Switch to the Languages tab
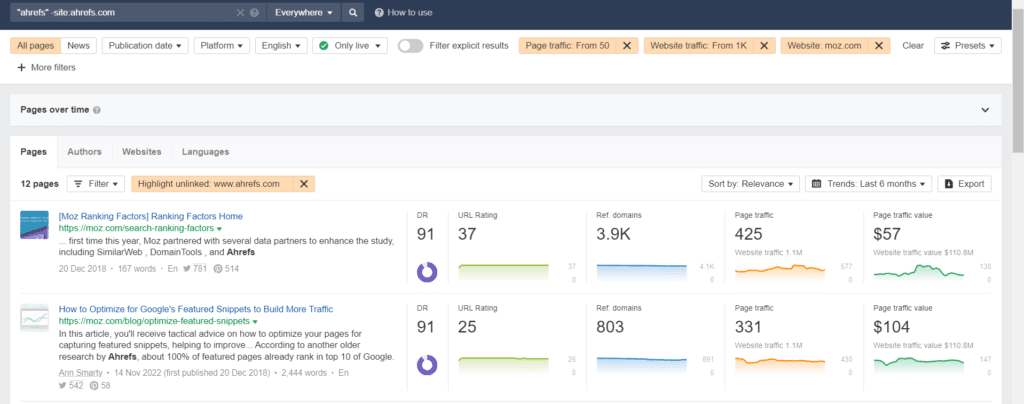The image size is (1024, 404). tap(206, 151)
